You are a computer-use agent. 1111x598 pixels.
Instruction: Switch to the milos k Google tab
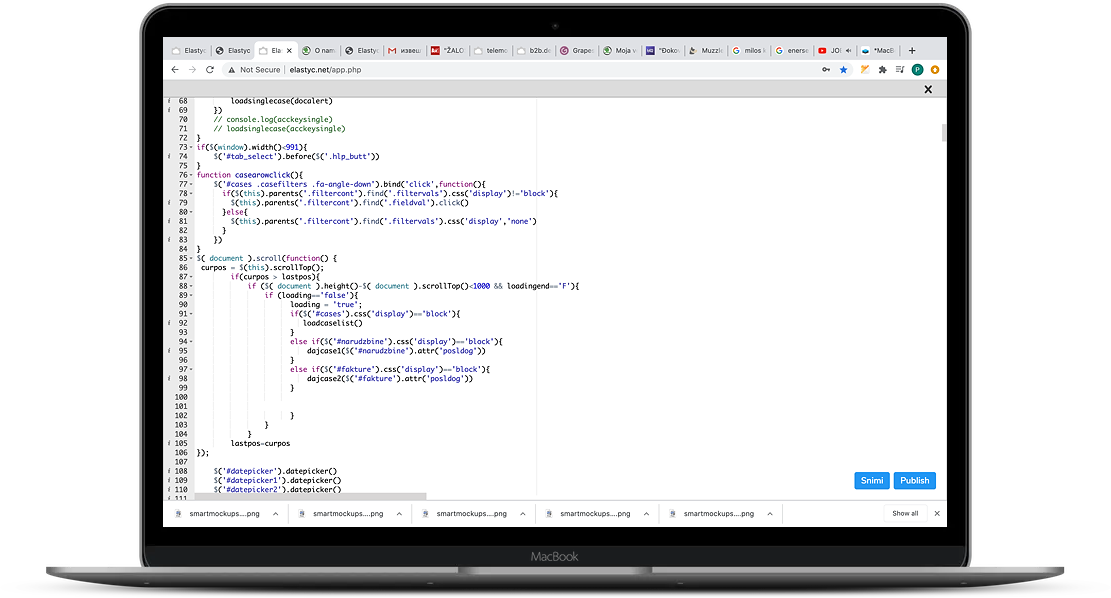click(x=748, y=50)
